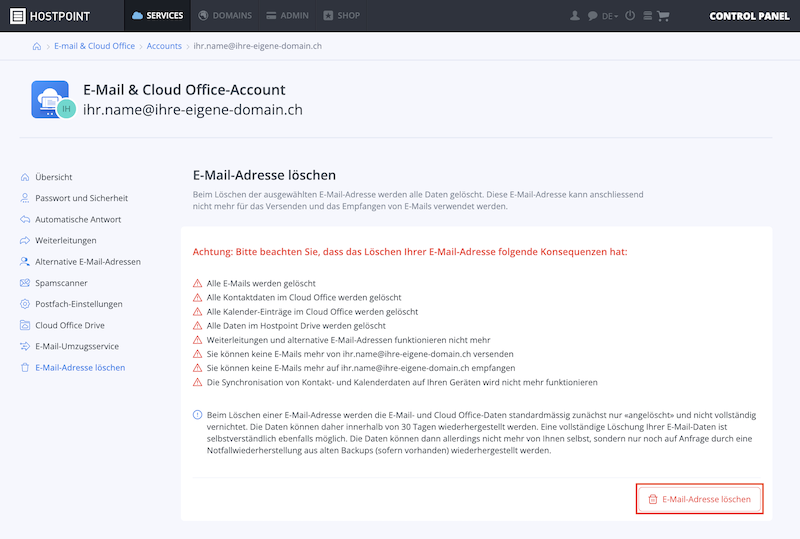Open the shopping cart icon
The width and height of the screenshot is (800, 539).
point(663,16)
